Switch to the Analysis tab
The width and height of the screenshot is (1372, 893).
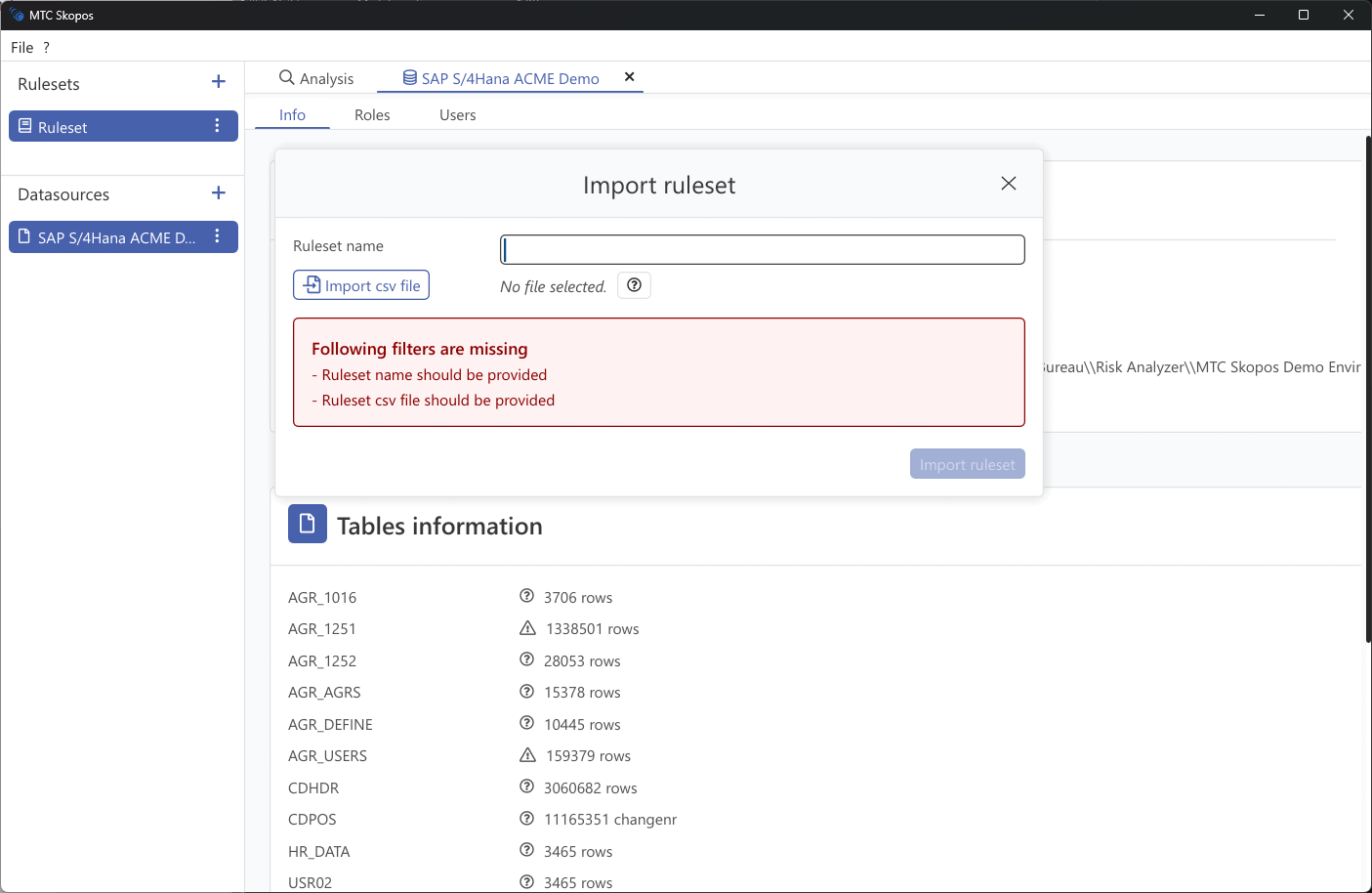(x=316, y=78)
